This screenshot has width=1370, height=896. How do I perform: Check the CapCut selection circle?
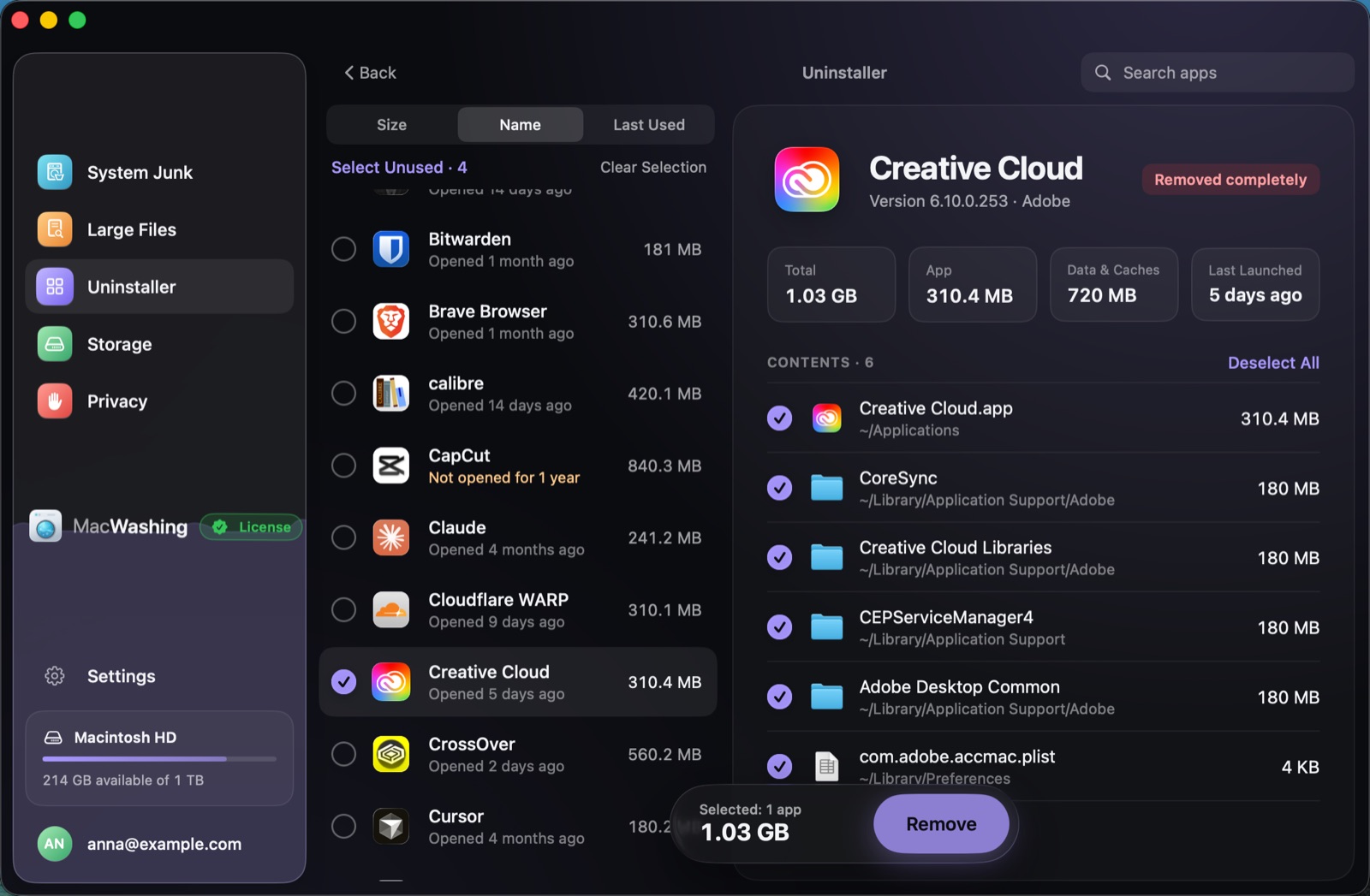(343, 466)
